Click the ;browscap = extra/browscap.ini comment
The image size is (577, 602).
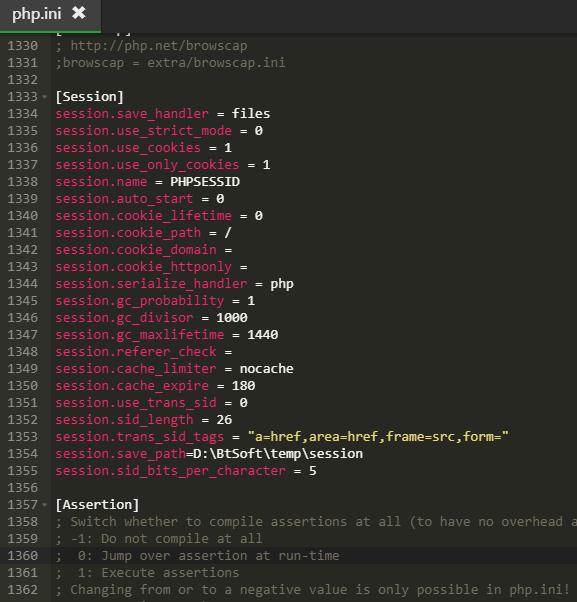tap(170, 63)
